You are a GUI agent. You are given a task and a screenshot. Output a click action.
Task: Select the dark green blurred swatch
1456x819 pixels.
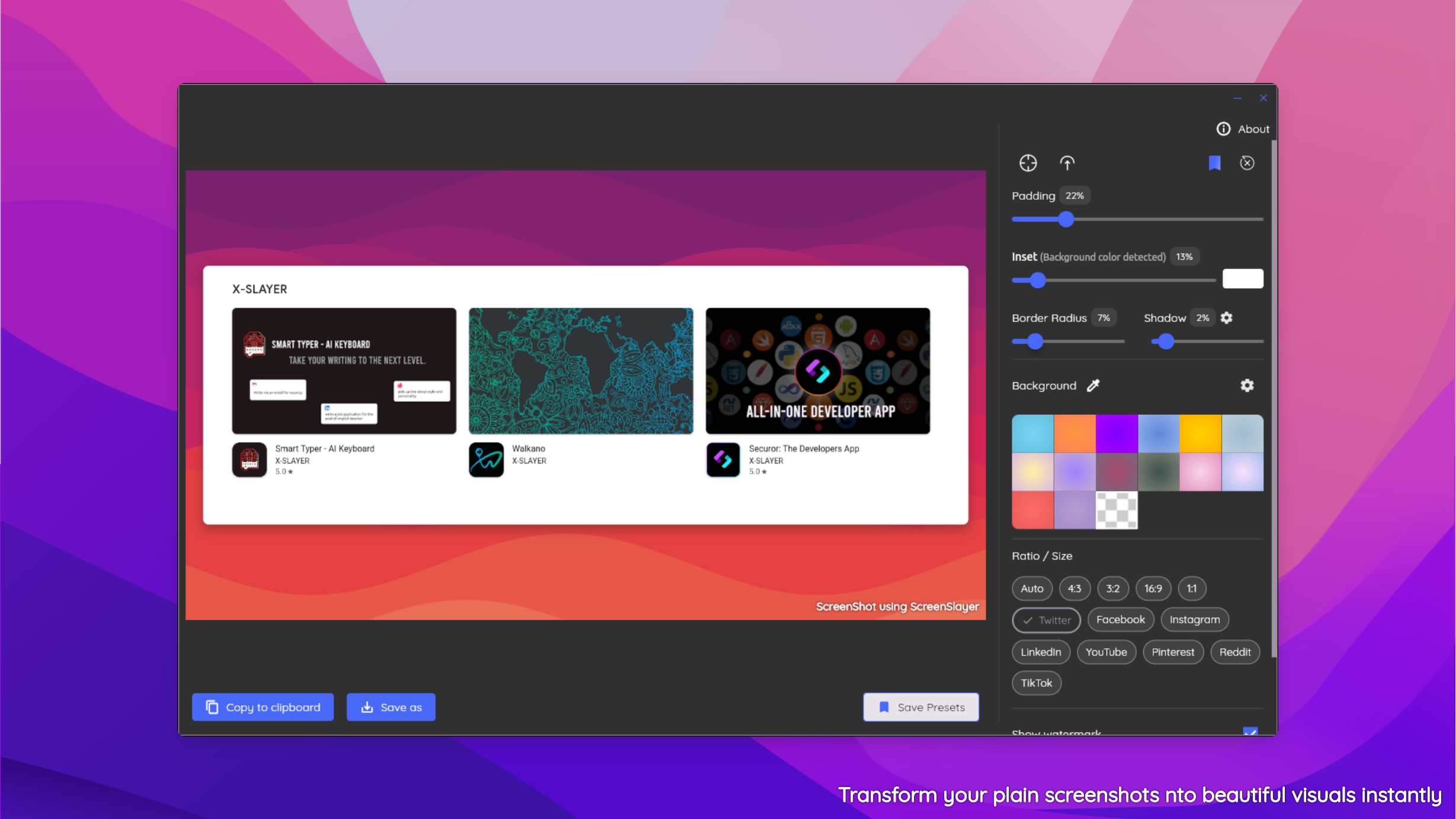1159,472
